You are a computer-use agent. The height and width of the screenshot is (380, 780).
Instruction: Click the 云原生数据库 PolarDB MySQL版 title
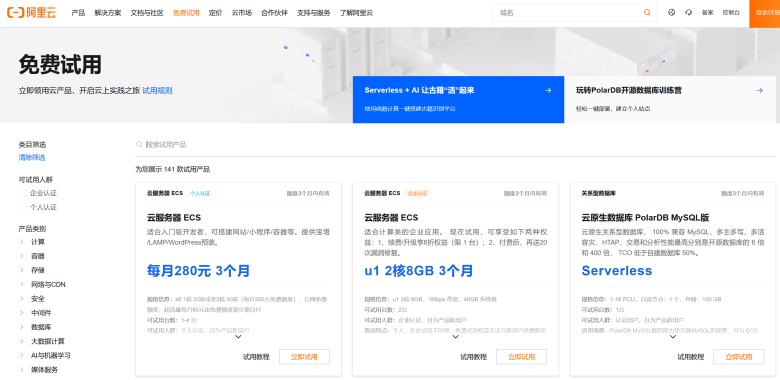pyautogui.click(x=645, y=218)
